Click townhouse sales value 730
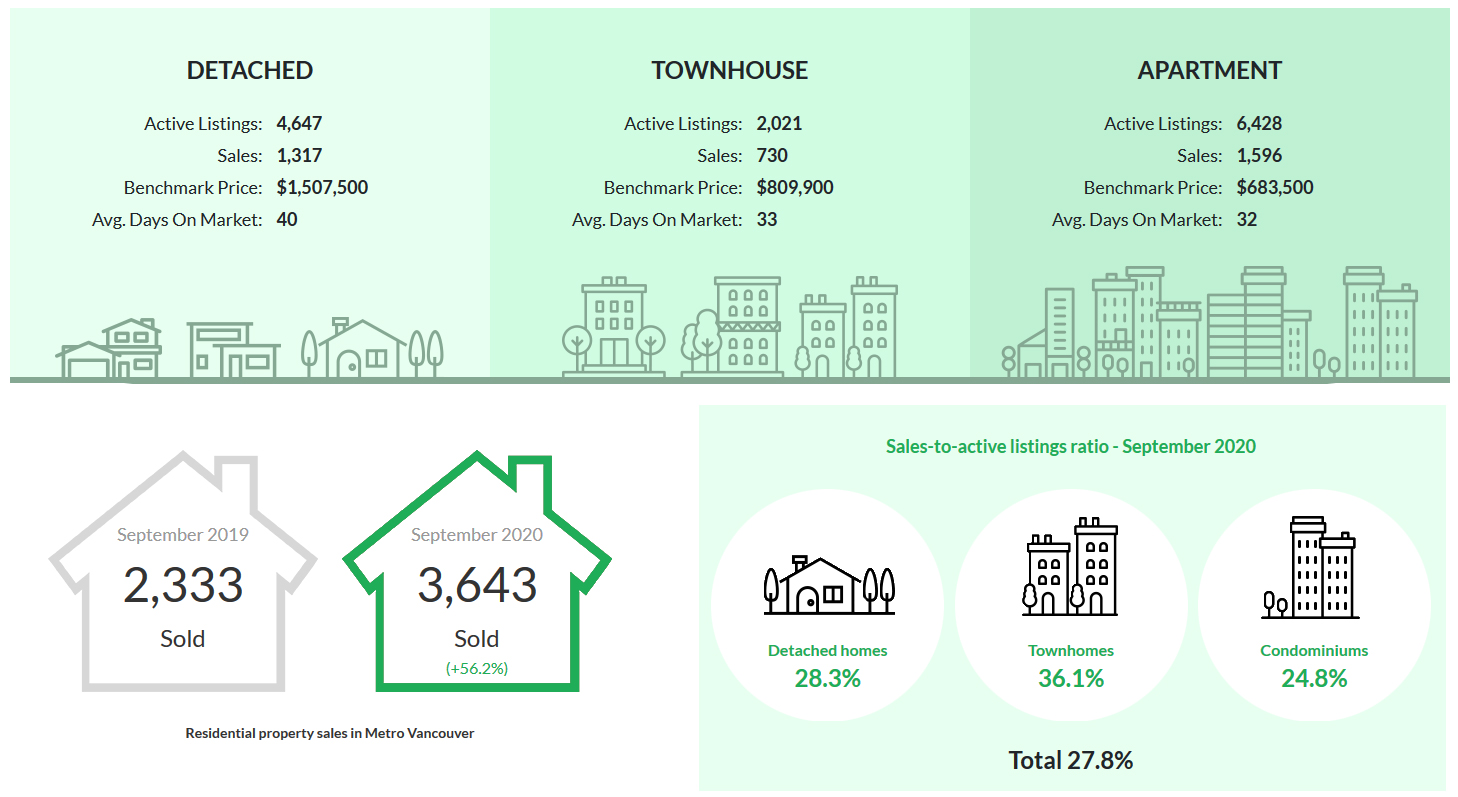 (x=772, y=156)
